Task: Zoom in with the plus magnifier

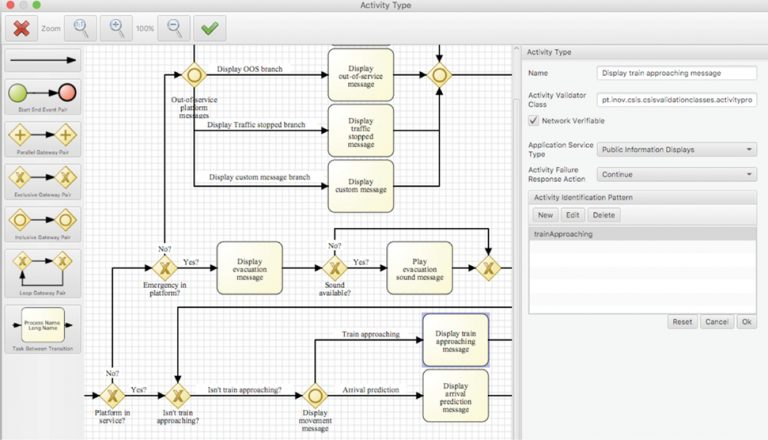Action: point(117,28)
